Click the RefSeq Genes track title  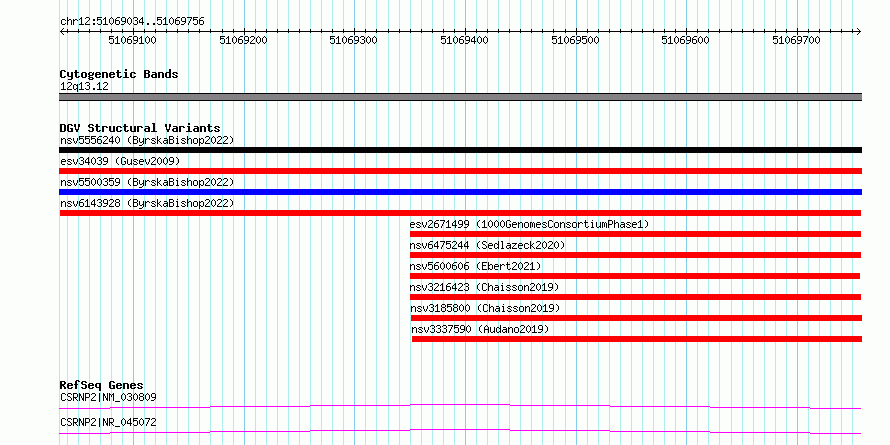pos(102,385)
